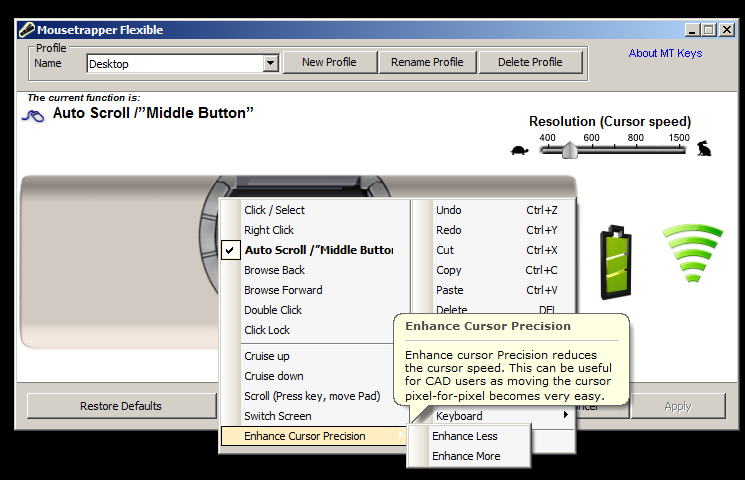Select Click / Select menu entry

315,210
